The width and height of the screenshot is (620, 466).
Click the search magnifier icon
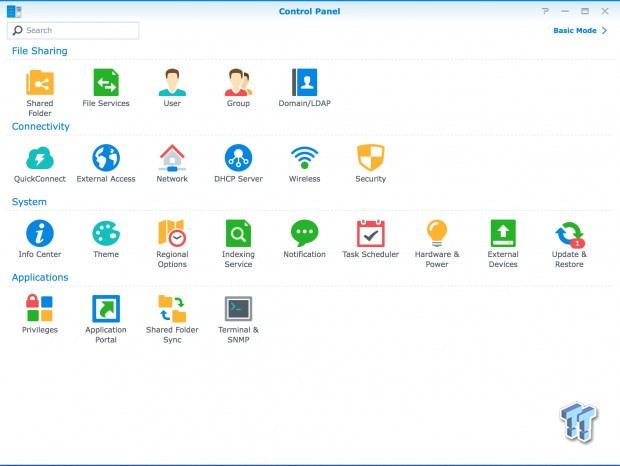click(17, 30)
